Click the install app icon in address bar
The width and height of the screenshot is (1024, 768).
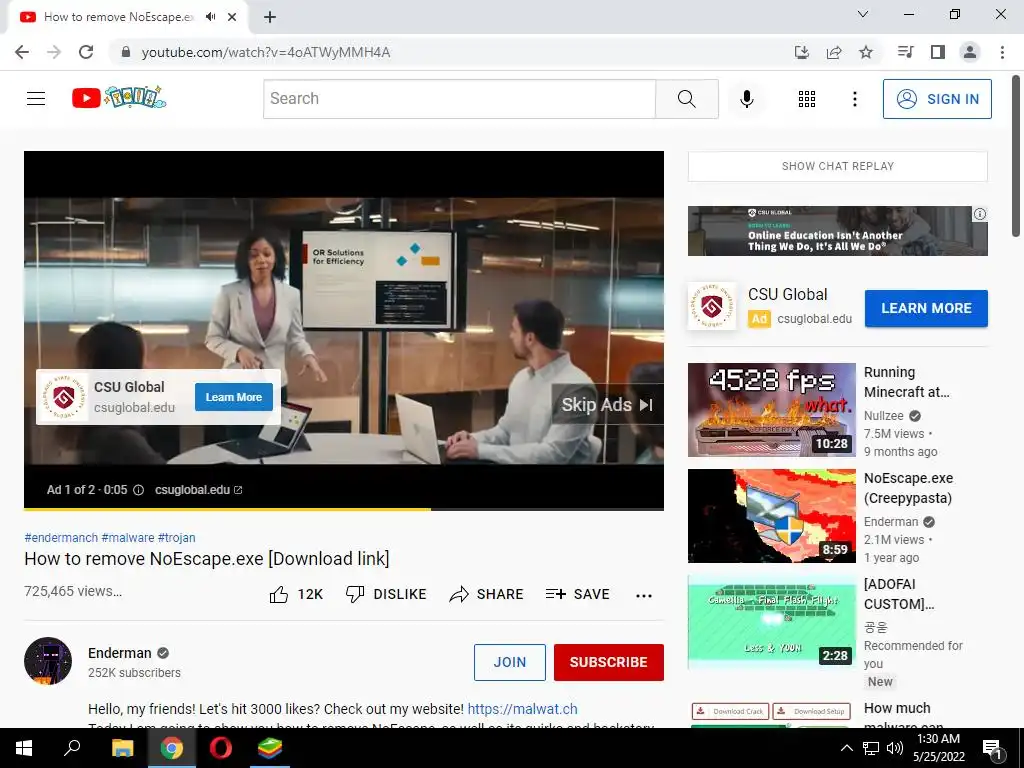click(x=801, y=52)
